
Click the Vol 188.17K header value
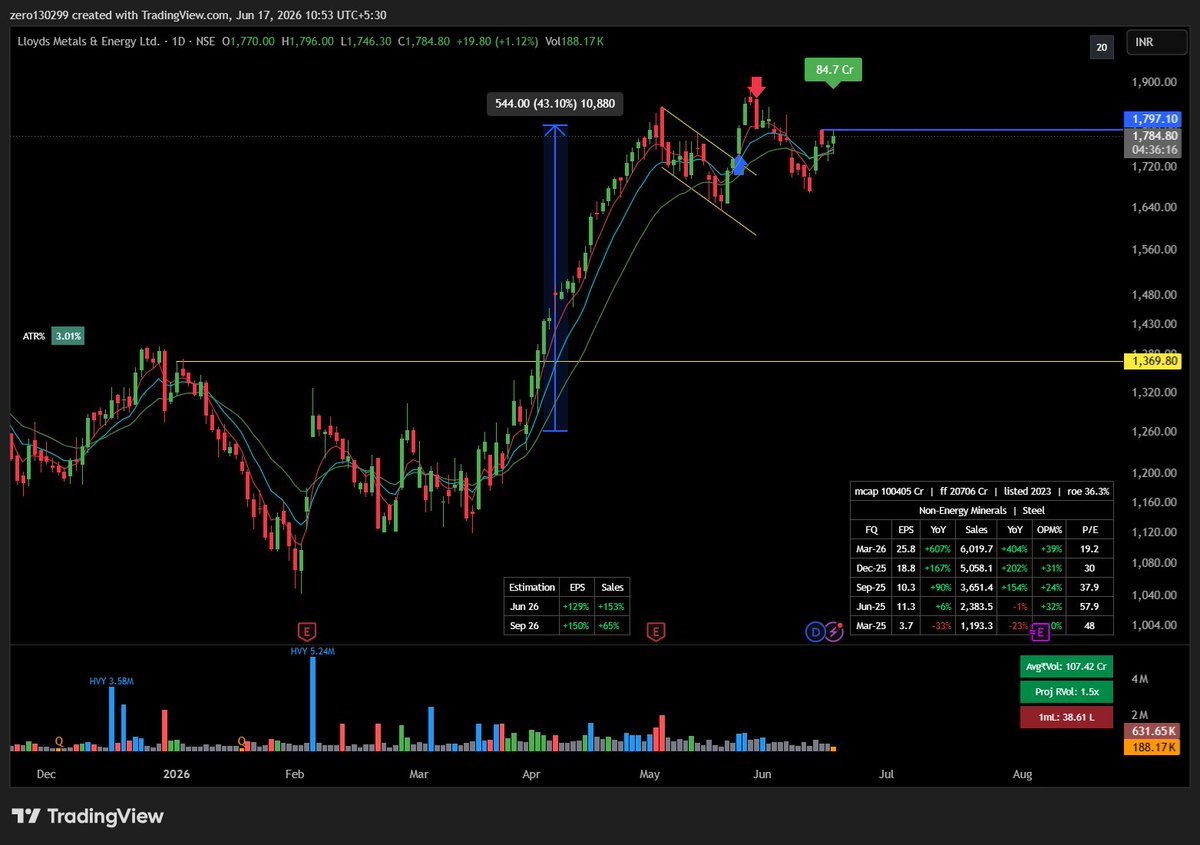[x=575, y=41]
